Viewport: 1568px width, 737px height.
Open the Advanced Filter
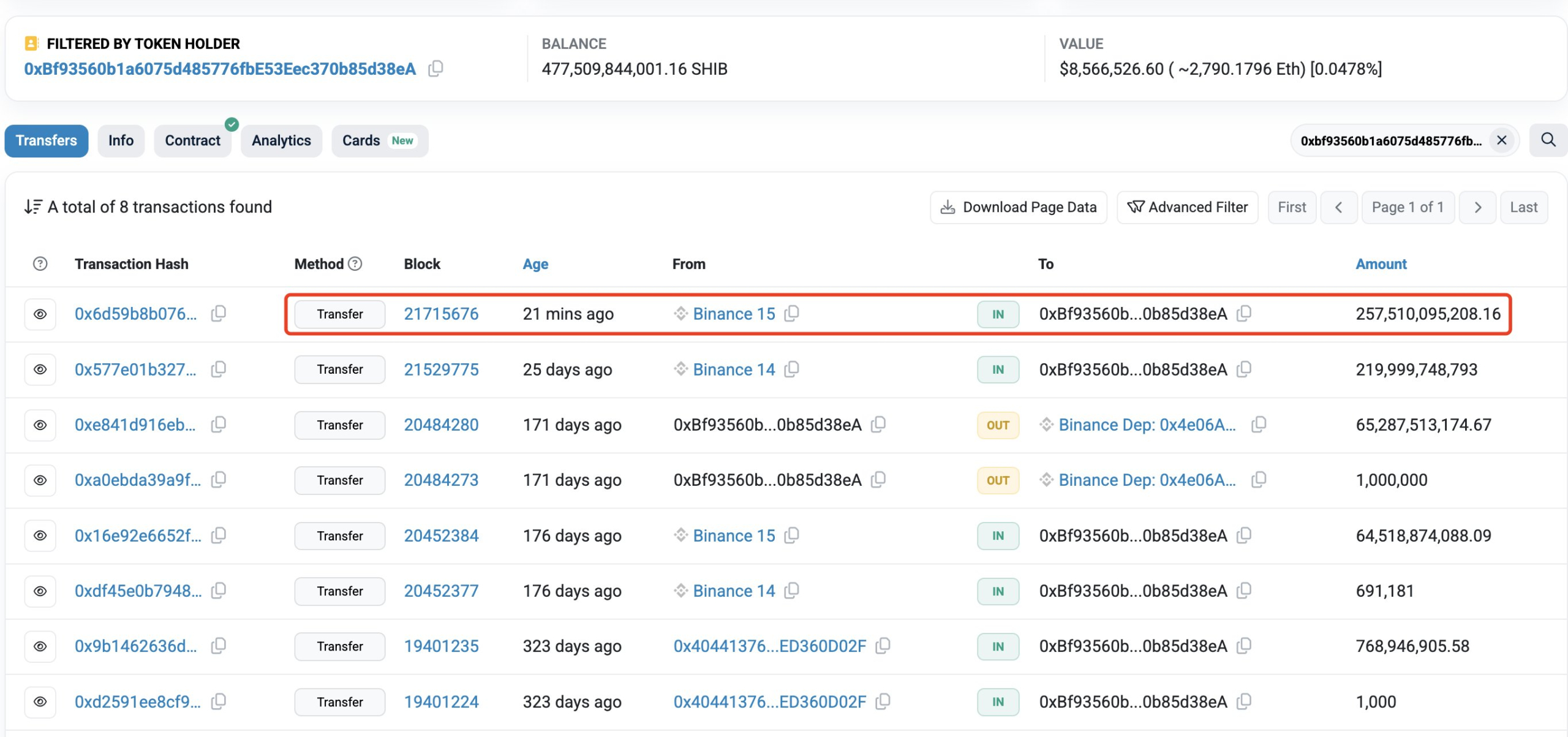pos(1187,208)
